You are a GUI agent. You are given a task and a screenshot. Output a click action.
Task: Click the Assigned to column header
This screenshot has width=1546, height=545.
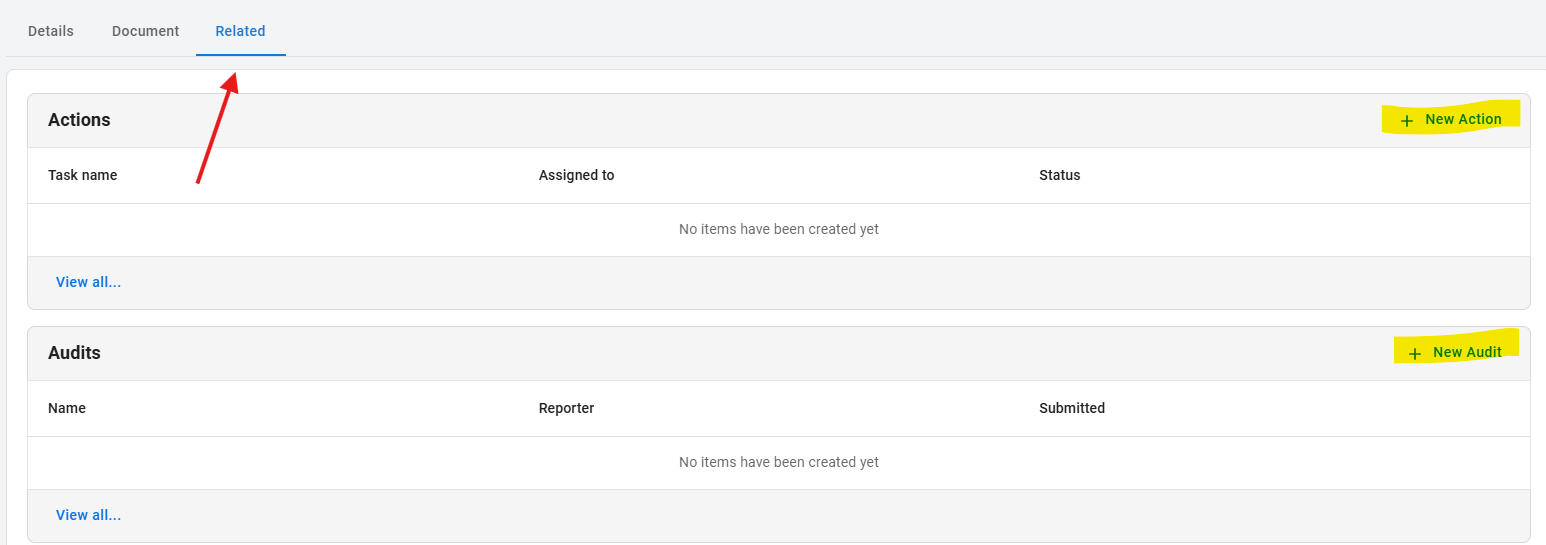tap(576, 175)
